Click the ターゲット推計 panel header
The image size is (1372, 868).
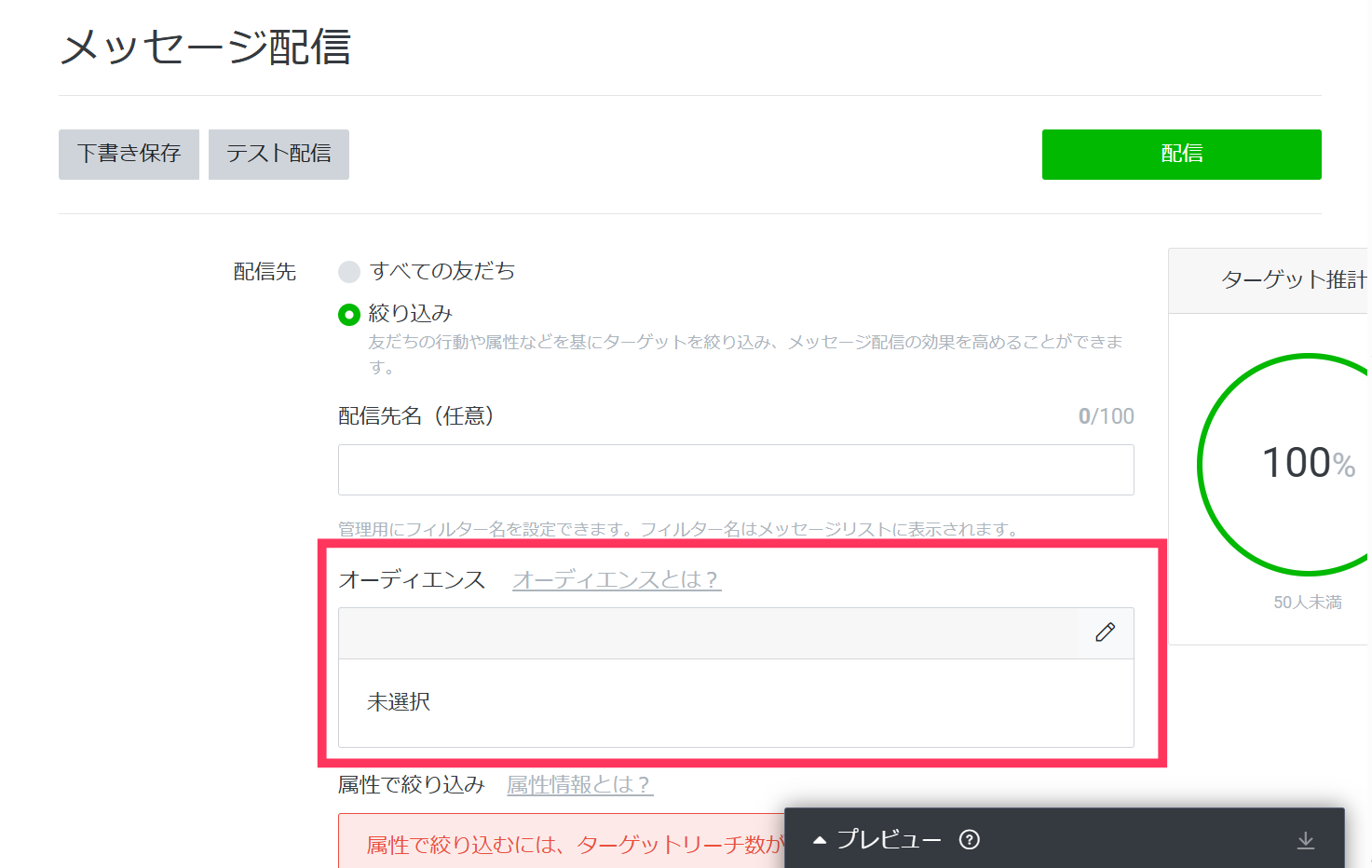pyautogui.click(x=1293, y=280)
